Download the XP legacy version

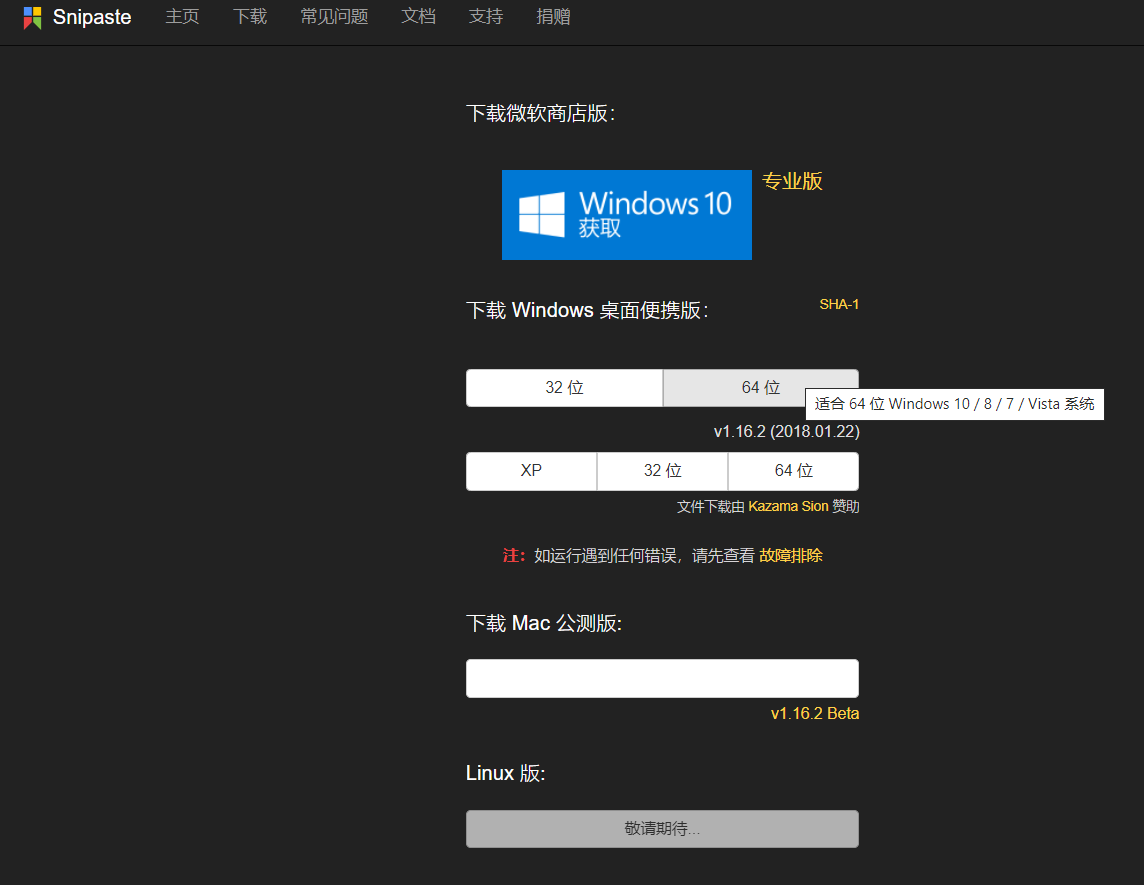coord(531,470)
